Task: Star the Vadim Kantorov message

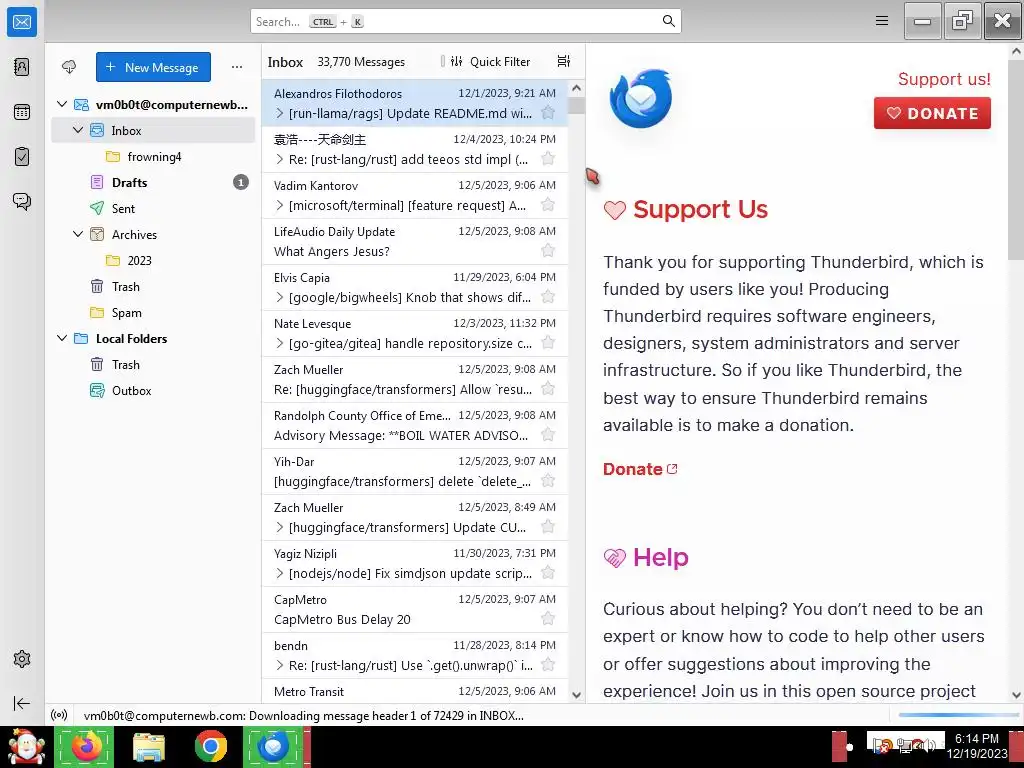Action: 548,205
